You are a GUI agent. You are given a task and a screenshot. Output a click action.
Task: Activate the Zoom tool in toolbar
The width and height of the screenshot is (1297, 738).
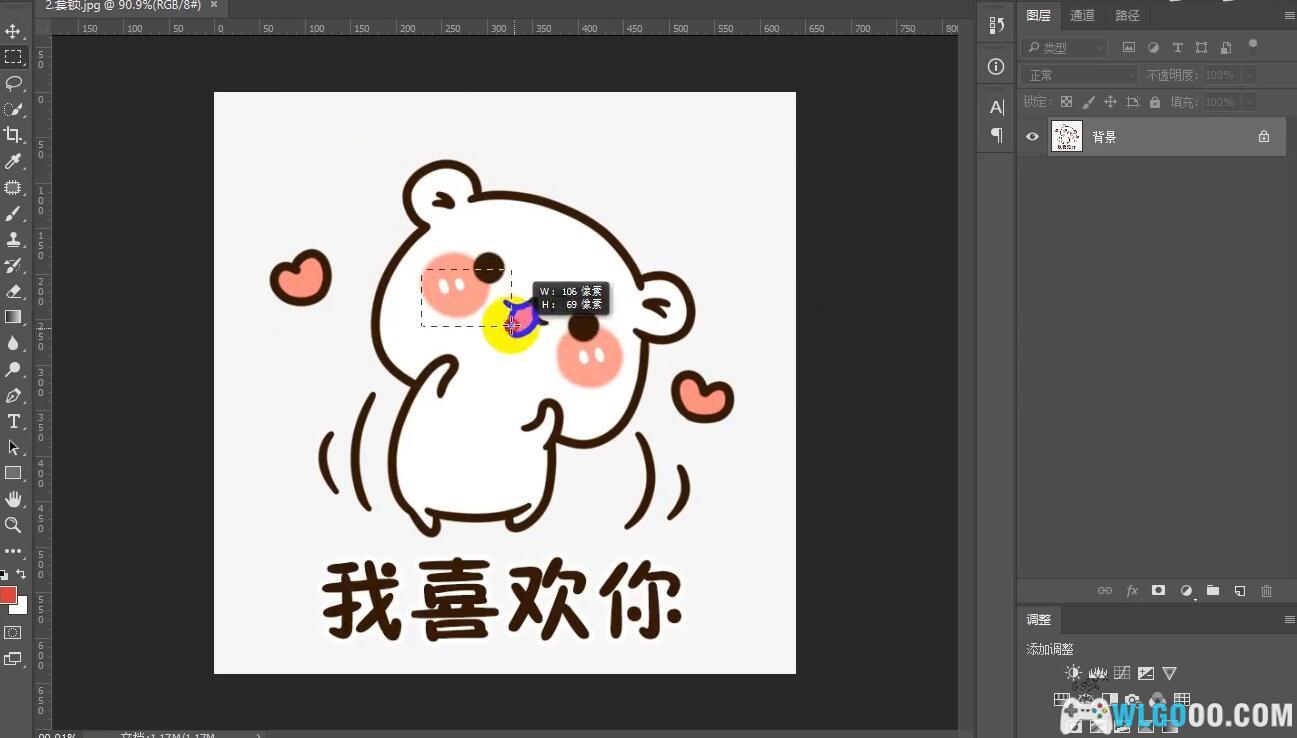click(x=13, y=525)
